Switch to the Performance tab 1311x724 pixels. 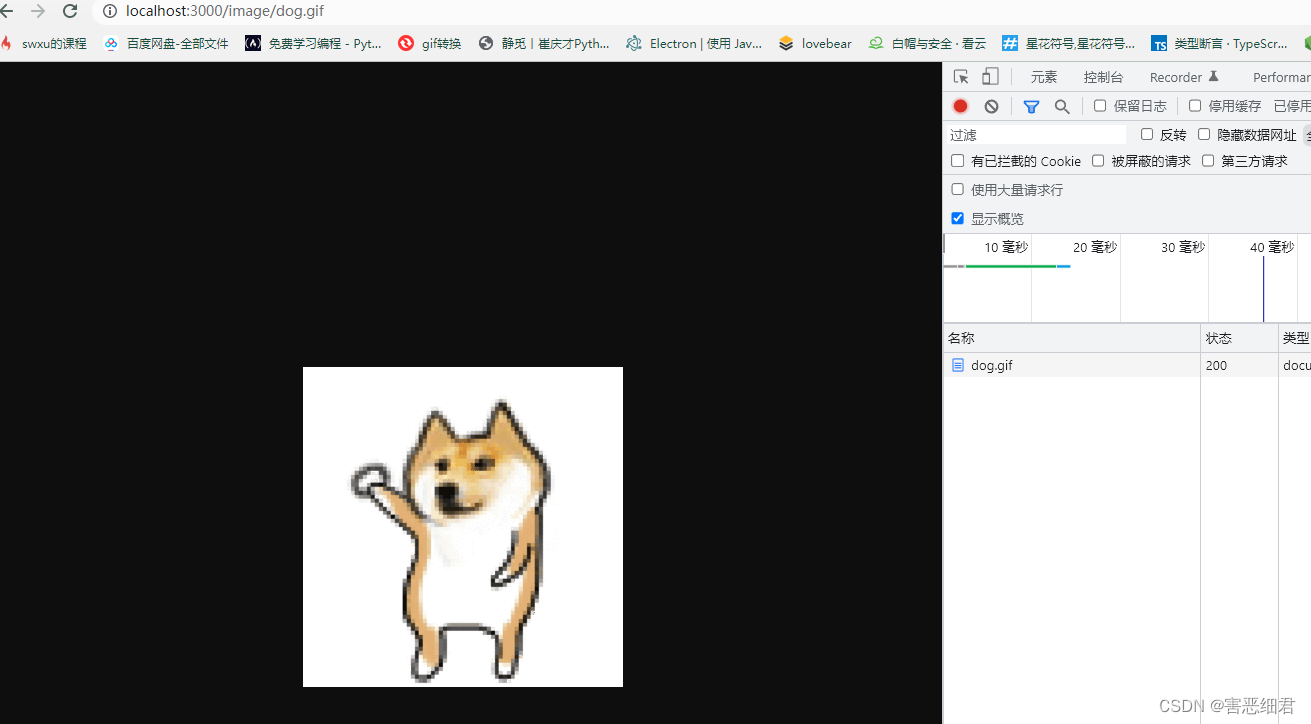tap(1281, 77)
